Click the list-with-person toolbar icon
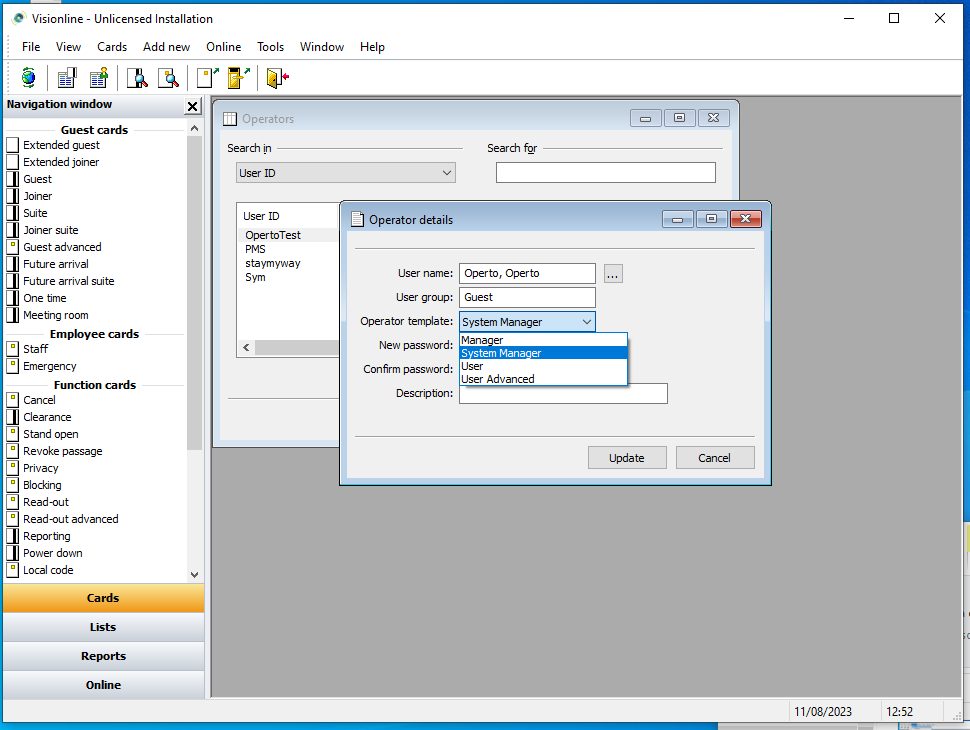 coord(98,77)
